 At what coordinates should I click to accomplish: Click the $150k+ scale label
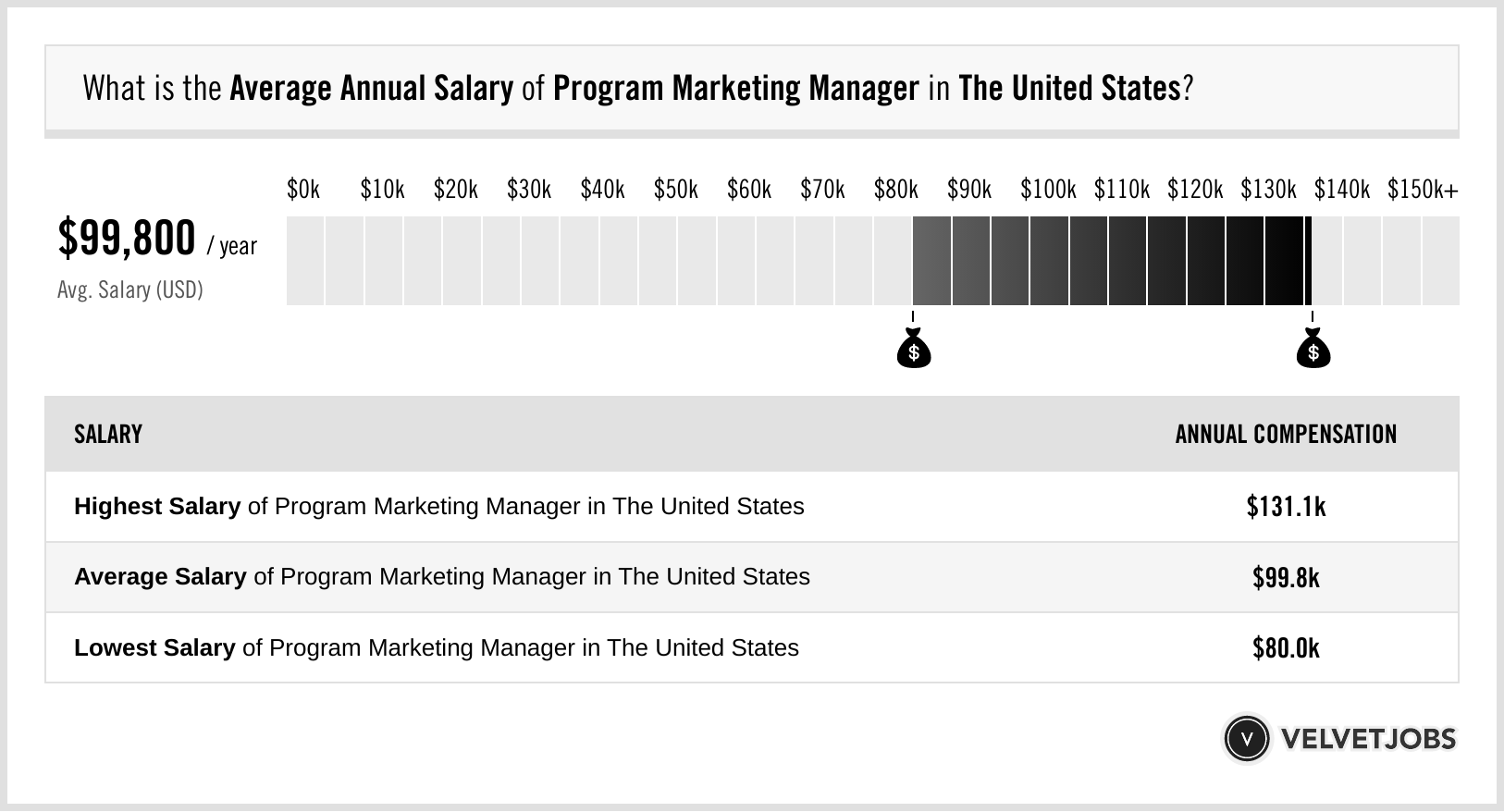point(1423,190)
